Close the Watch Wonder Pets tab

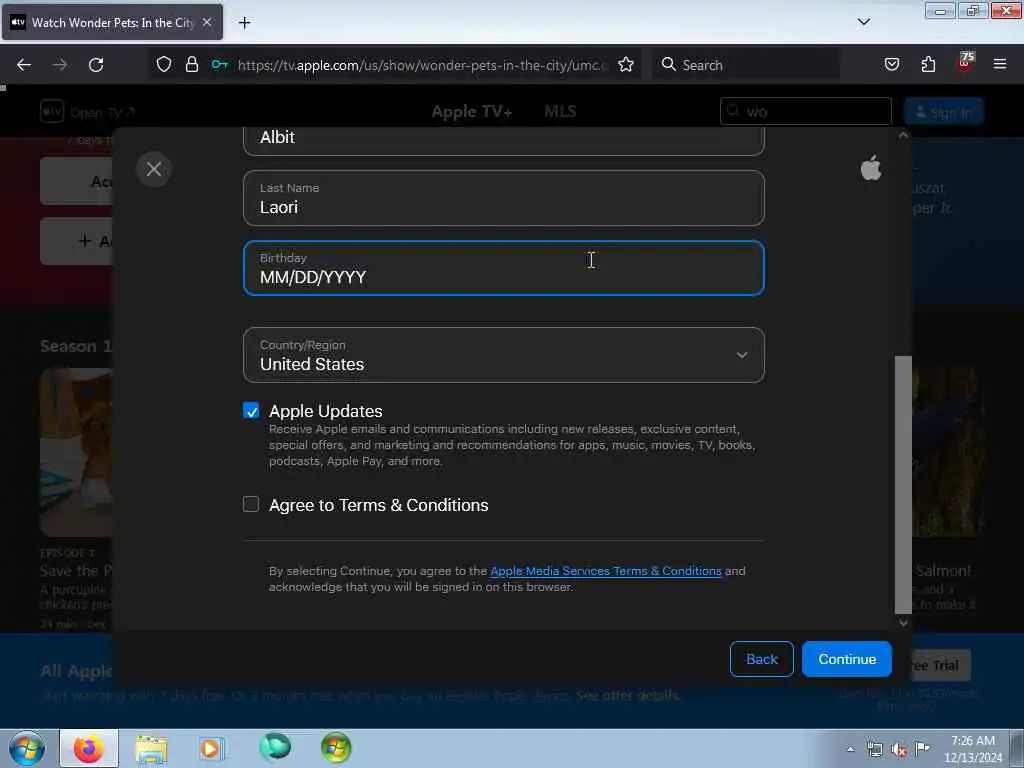[207, 22]
